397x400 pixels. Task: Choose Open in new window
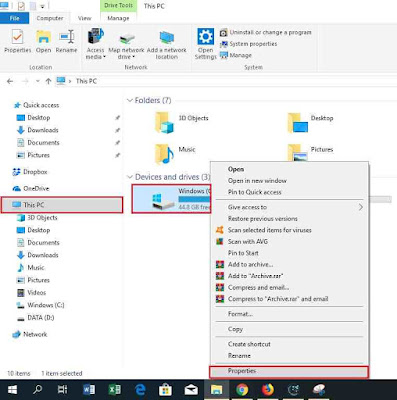pos(289,181)
